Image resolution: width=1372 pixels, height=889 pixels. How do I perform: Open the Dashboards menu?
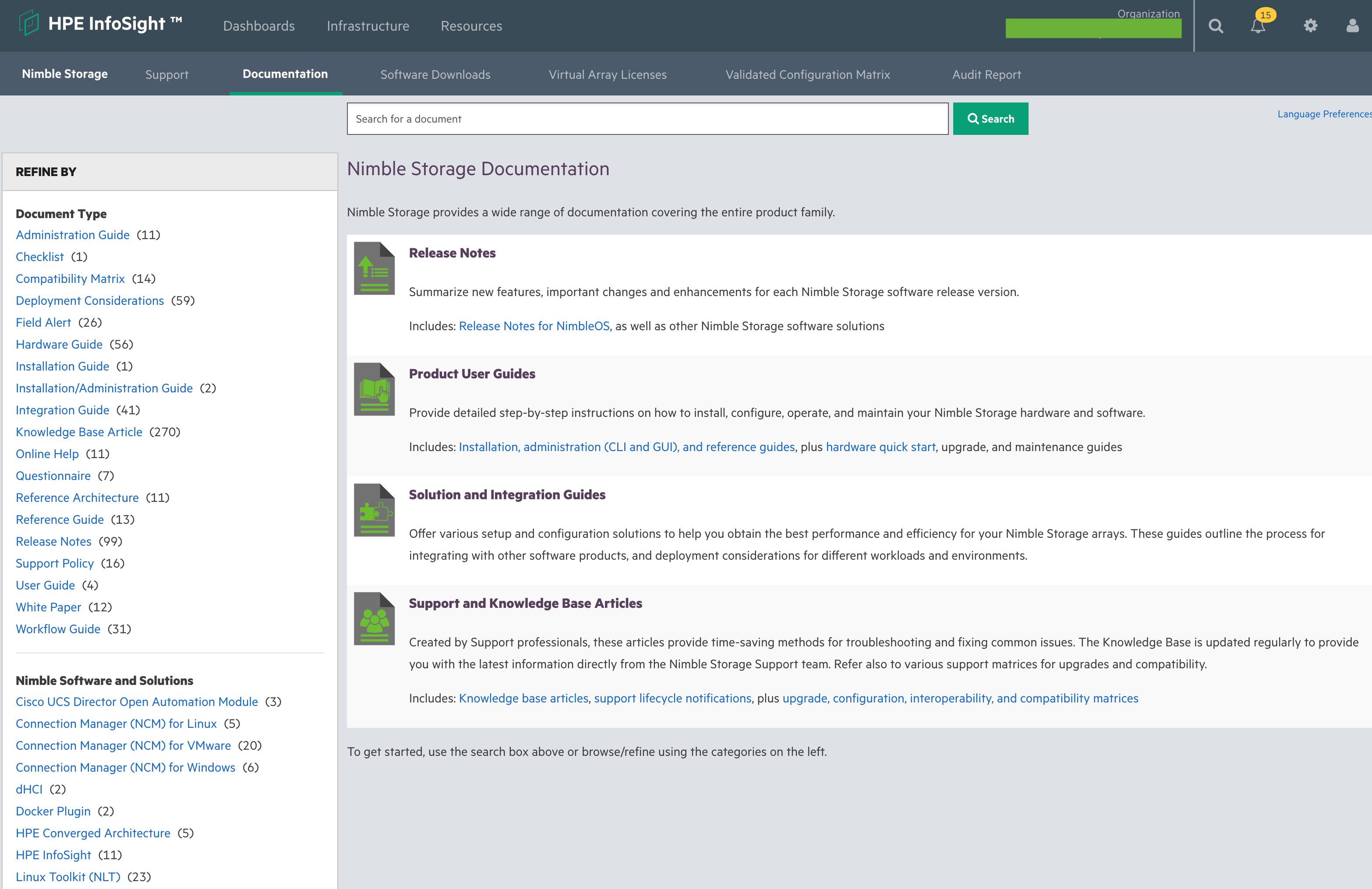click(x=259, y=26)
